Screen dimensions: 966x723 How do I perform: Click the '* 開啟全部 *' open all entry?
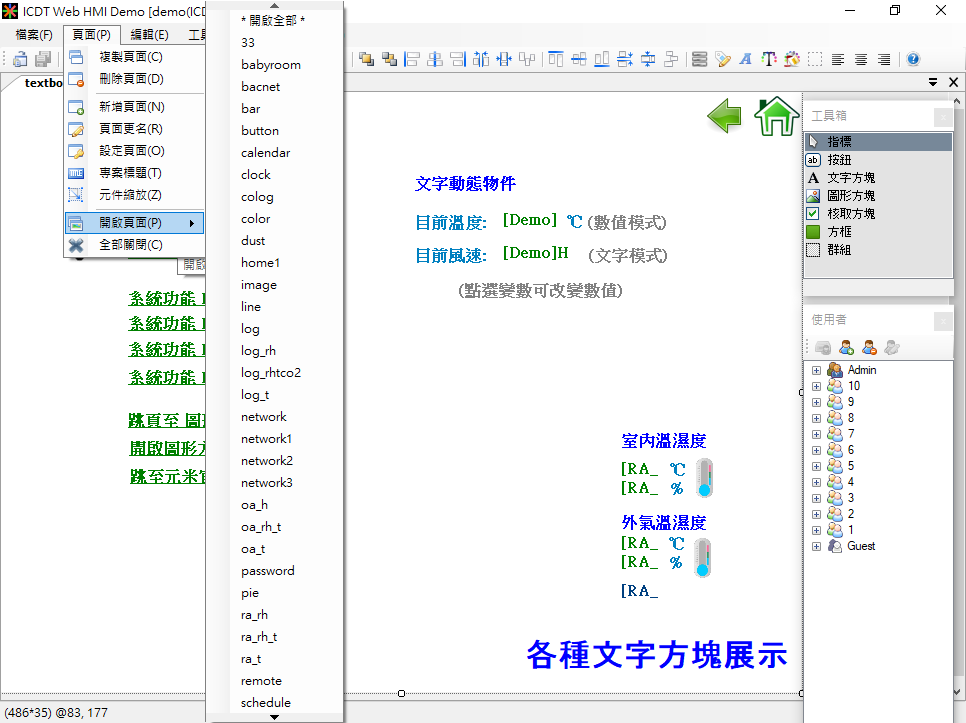(273, 21)
